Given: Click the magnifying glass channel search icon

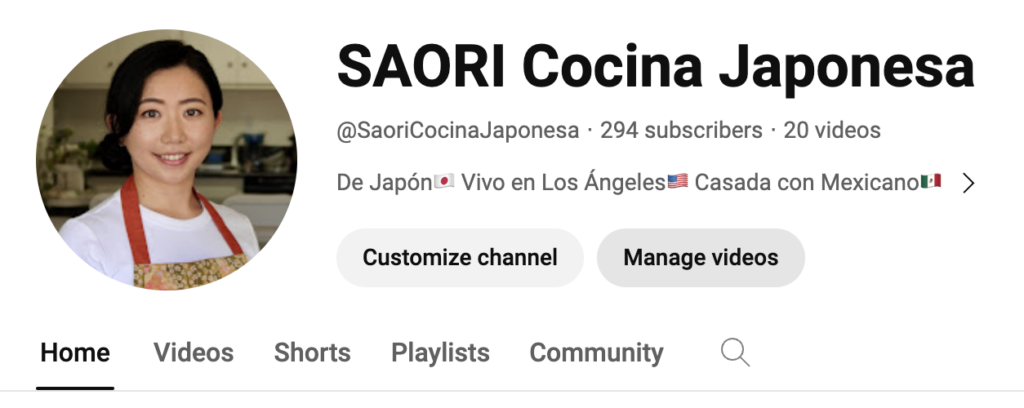Looking at the screenshot, I should point(735,353).
